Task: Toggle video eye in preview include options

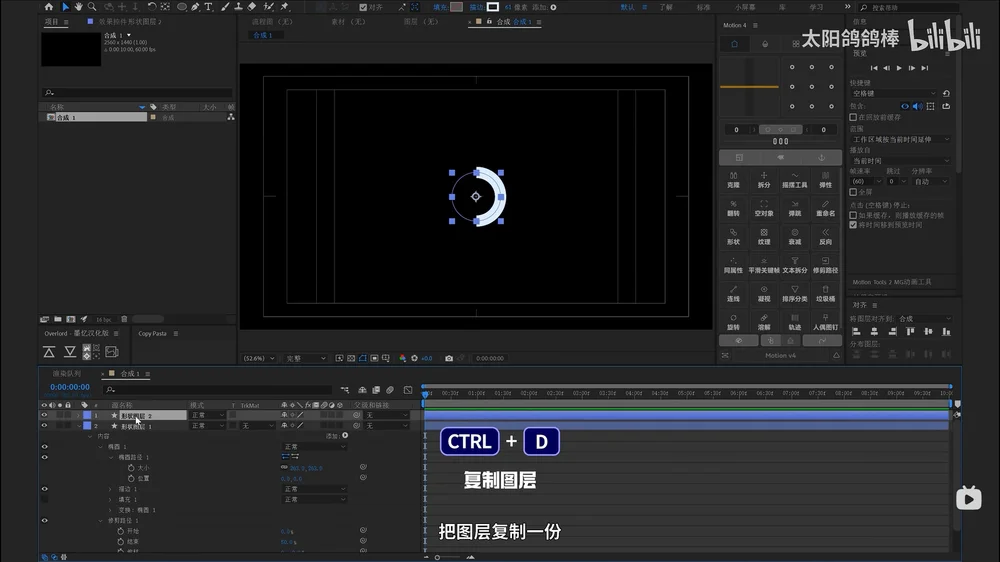Action: coord(904,107)
